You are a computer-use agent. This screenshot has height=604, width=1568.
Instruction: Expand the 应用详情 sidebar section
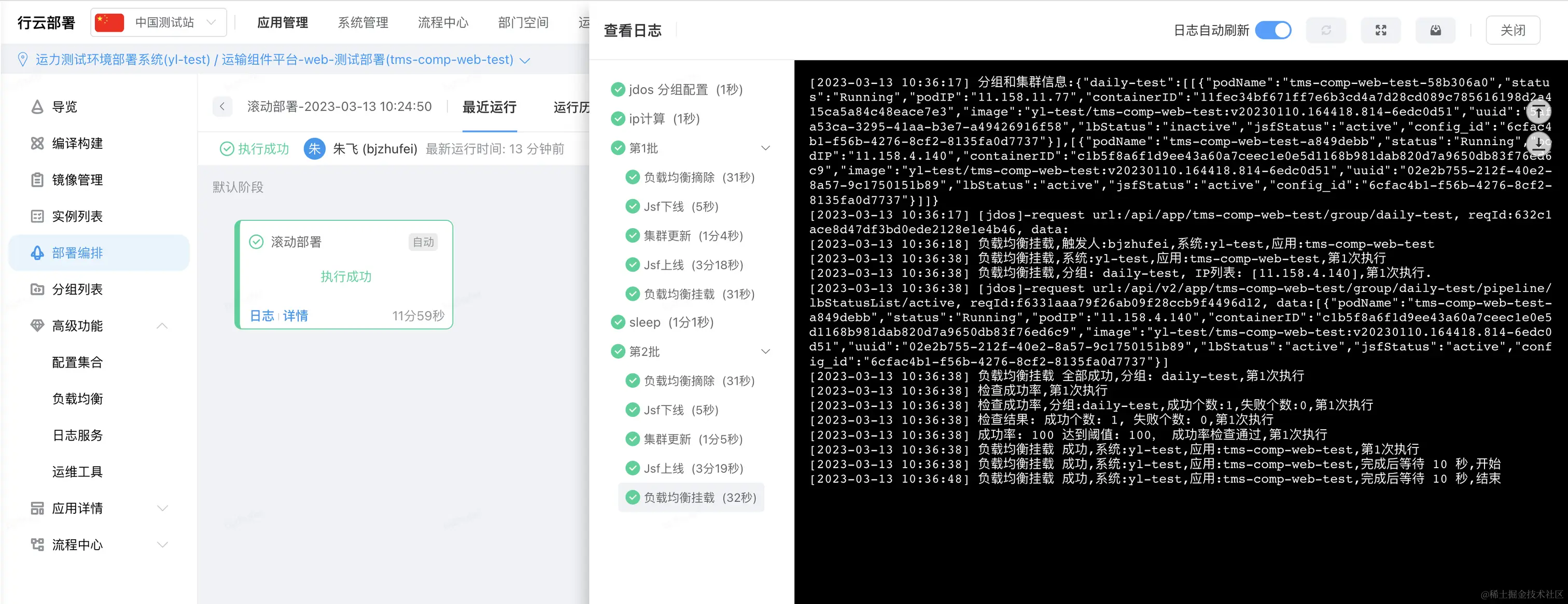coord(162,509)
